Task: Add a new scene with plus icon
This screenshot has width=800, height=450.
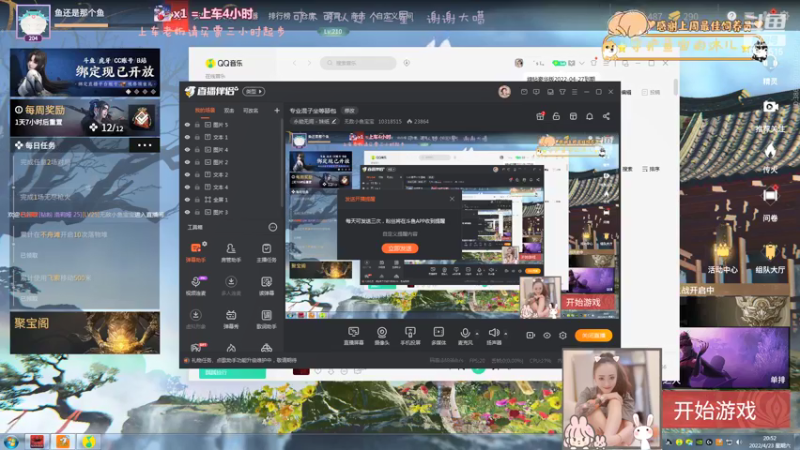Action: (277, 110)
